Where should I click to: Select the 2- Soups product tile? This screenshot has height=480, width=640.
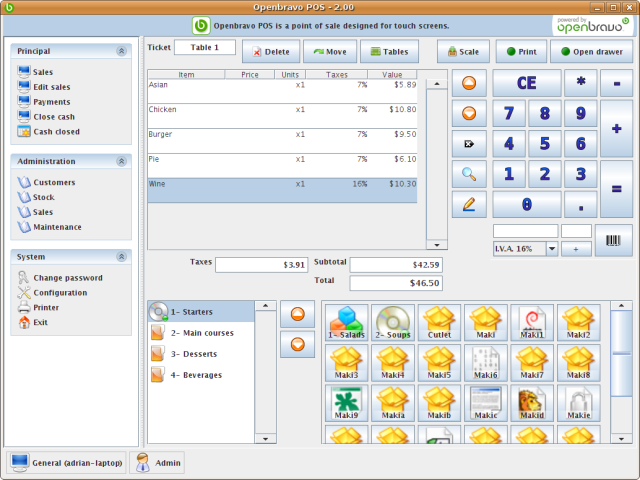[x=393, y=322]
